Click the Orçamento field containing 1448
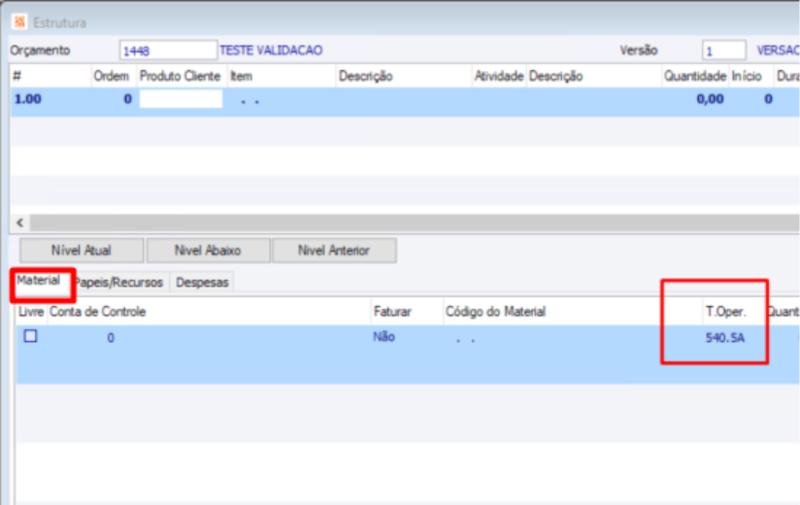Screen dimensions: 800x505 point(168,50)
